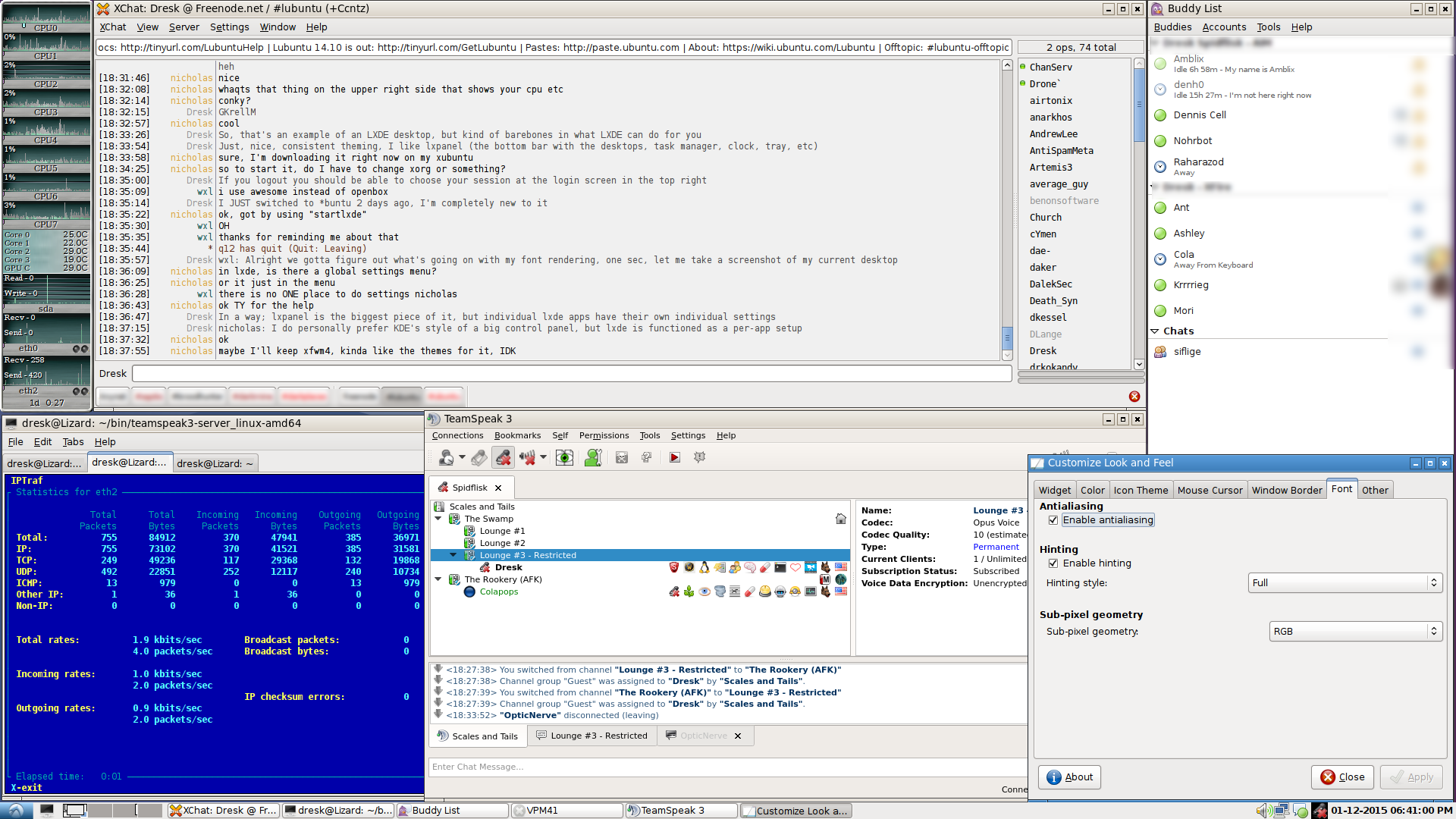1456x819 pixels.
Task: Click the Dennis Cell green status icon
Action: tap(1160, 115)
